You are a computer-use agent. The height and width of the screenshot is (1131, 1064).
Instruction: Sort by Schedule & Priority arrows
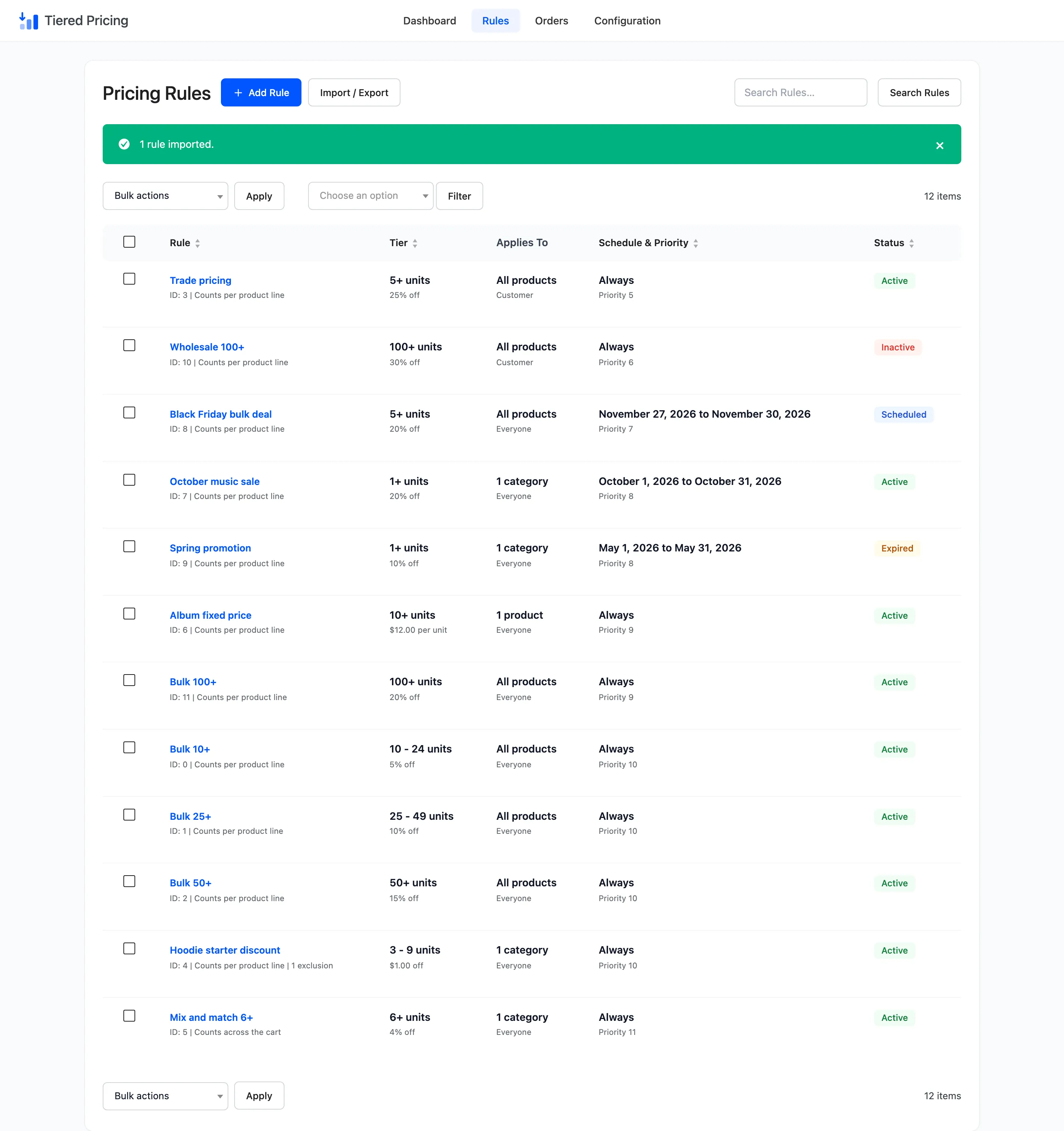point(696,244)
